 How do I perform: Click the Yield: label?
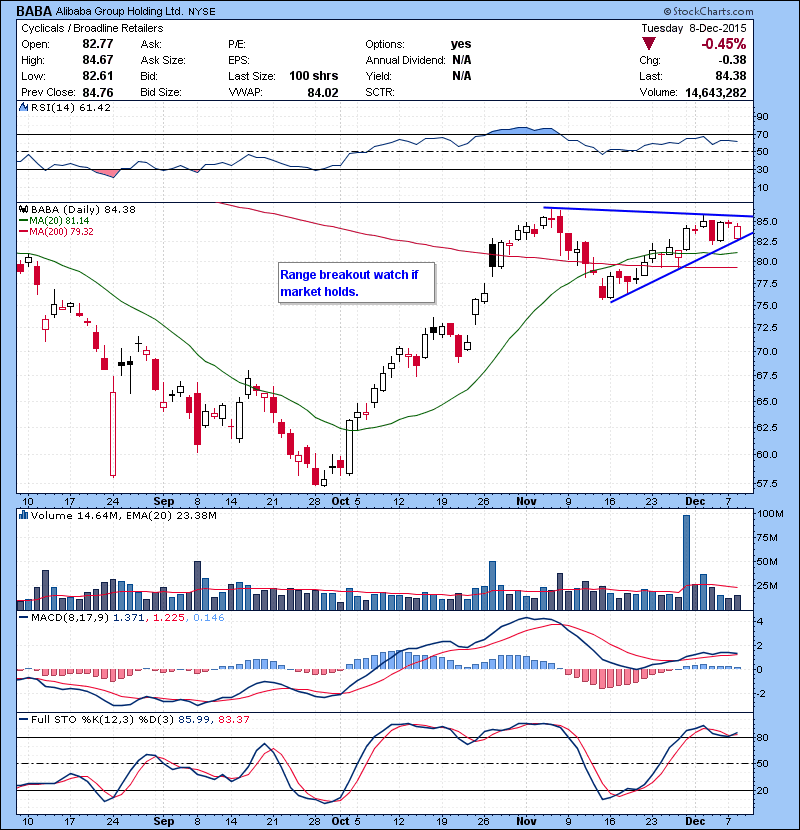click(x=379, y=76)
